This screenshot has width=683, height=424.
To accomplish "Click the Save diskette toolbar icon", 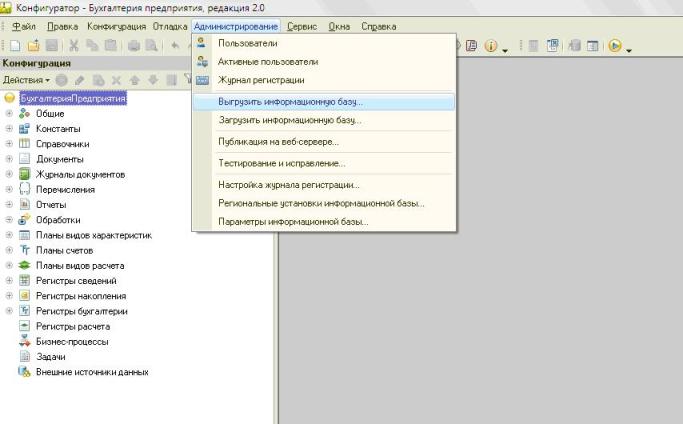I will tap(52, 45).
